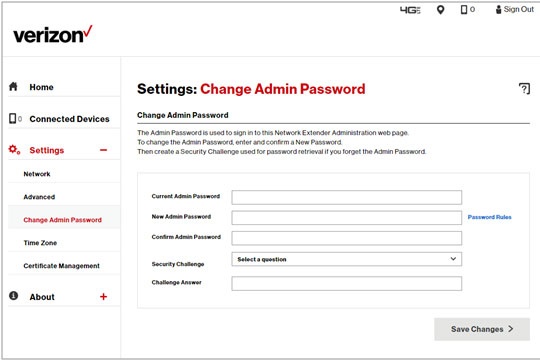Screen dimensions: 540x361
Task: Open the Advanced settings page
Action: click(x=39, y=197)
